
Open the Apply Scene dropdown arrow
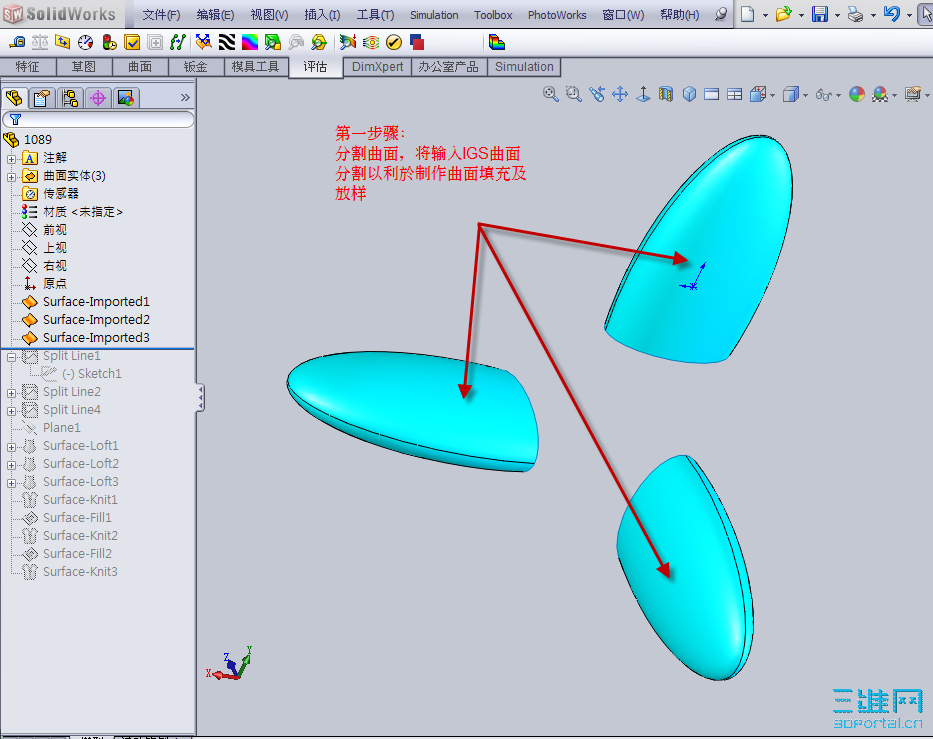pyautogui.click(x=894, y=95)
